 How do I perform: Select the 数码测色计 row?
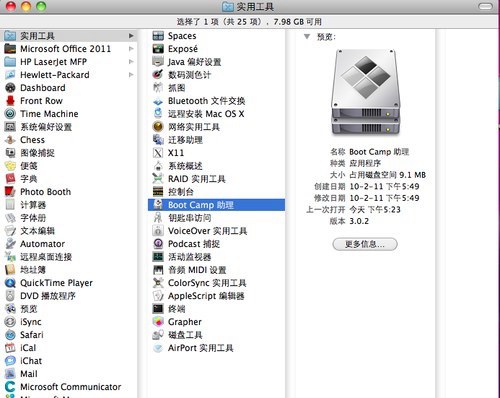point(216,75)
